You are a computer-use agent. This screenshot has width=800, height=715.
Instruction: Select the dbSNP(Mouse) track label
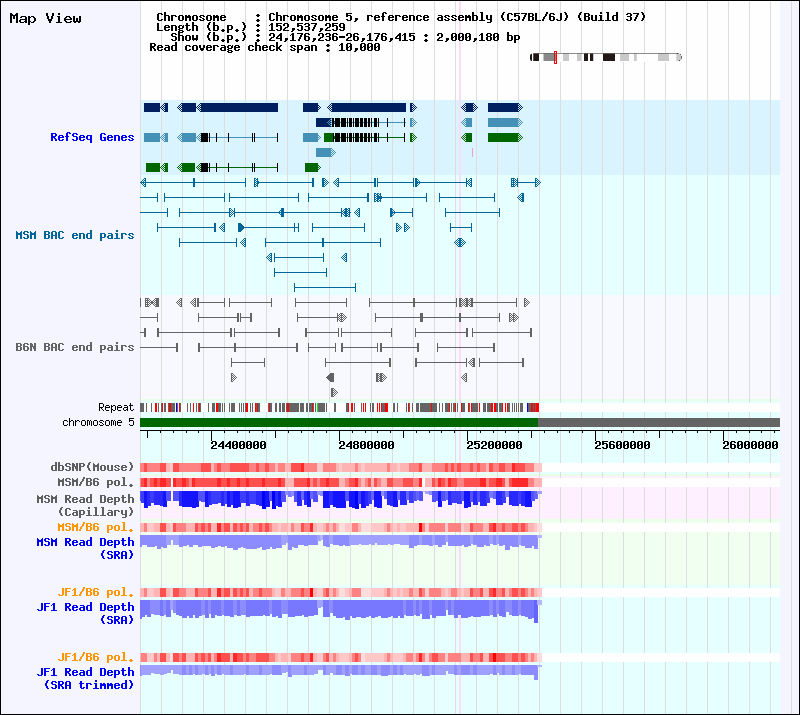(x=92, y=467)
